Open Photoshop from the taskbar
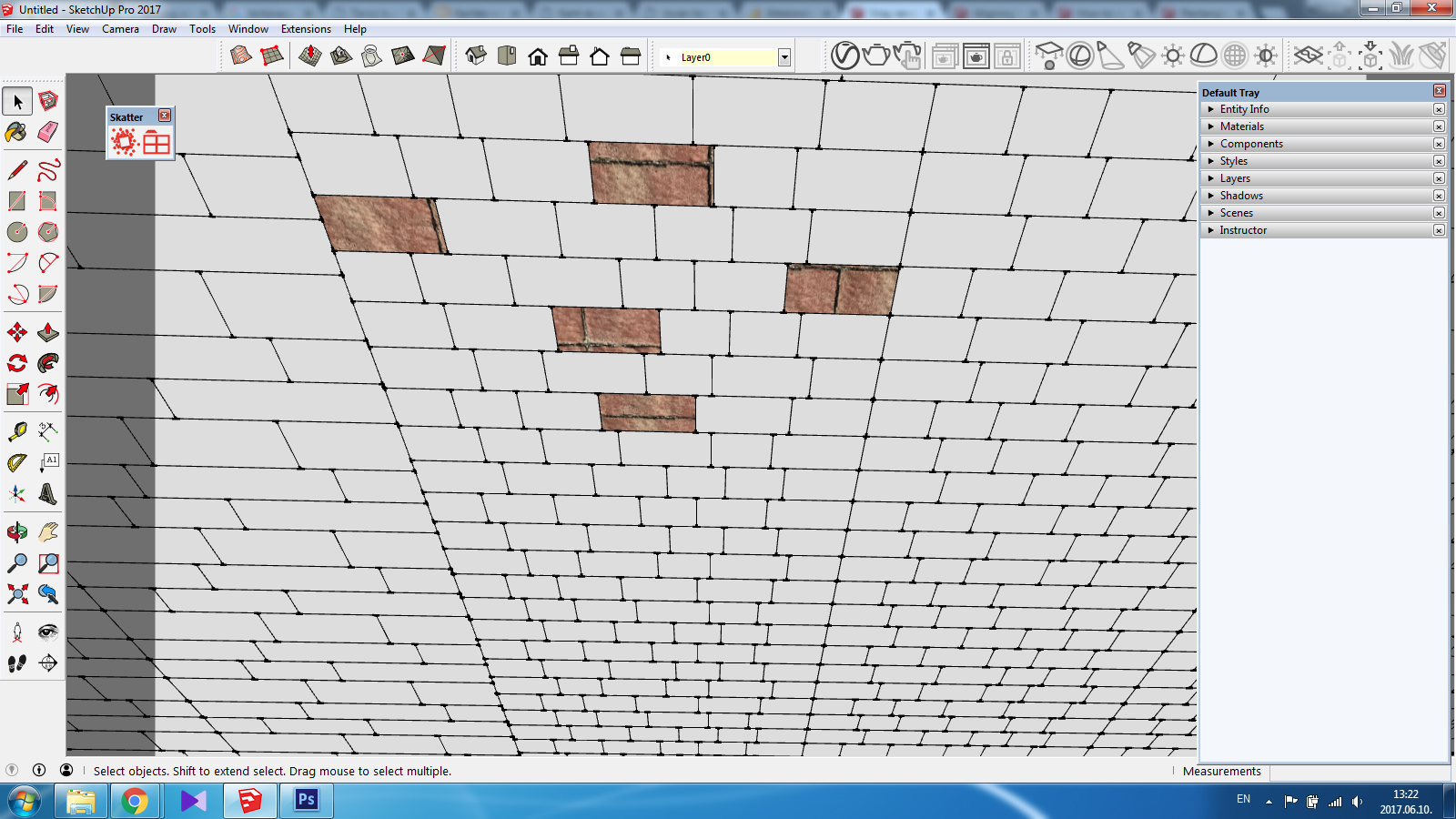The image size is (1456, 819). (x=306, y=802)
